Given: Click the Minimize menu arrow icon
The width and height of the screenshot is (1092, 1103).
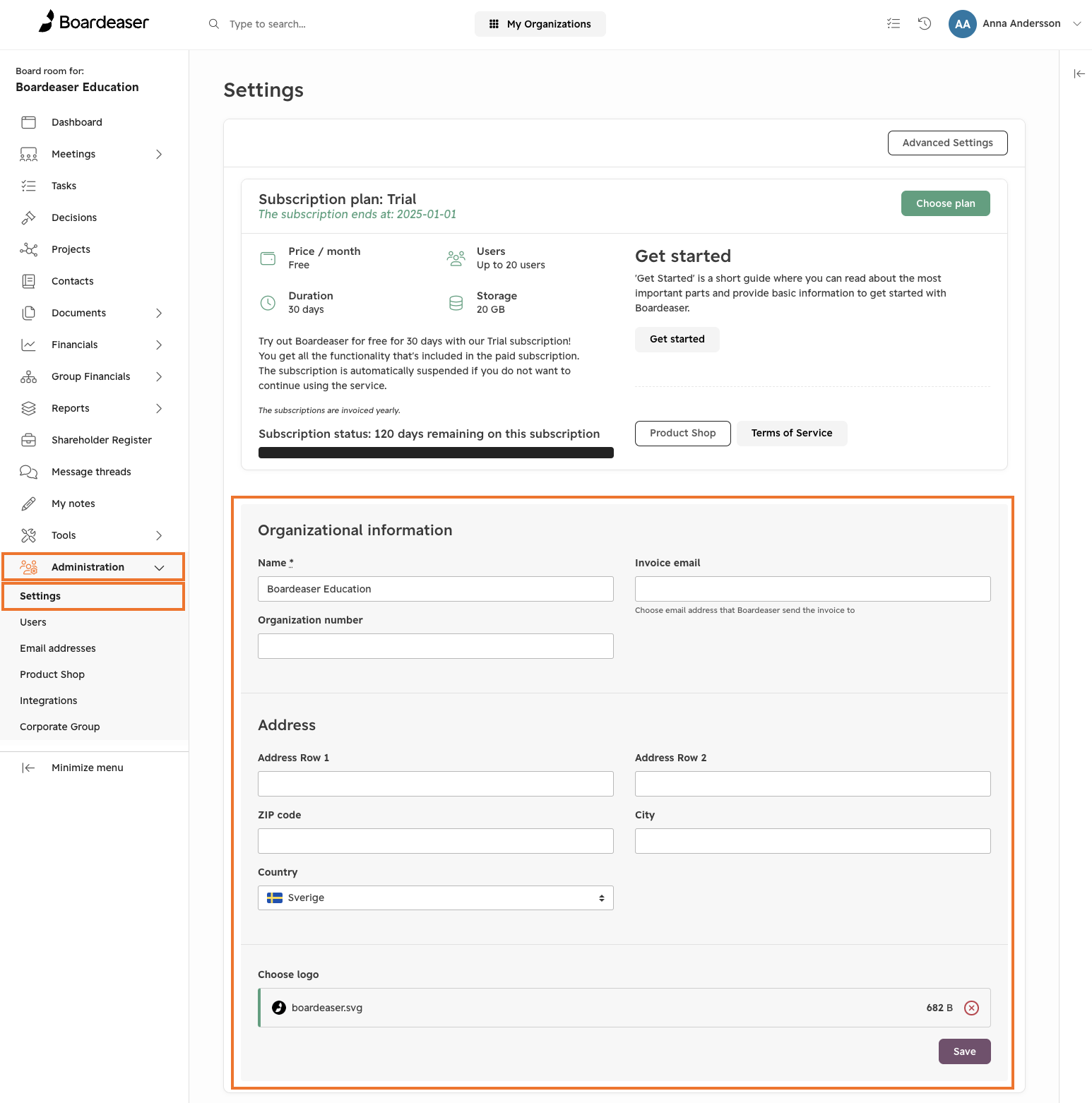Looking at the screenshot, I should (x=28, y=768).
